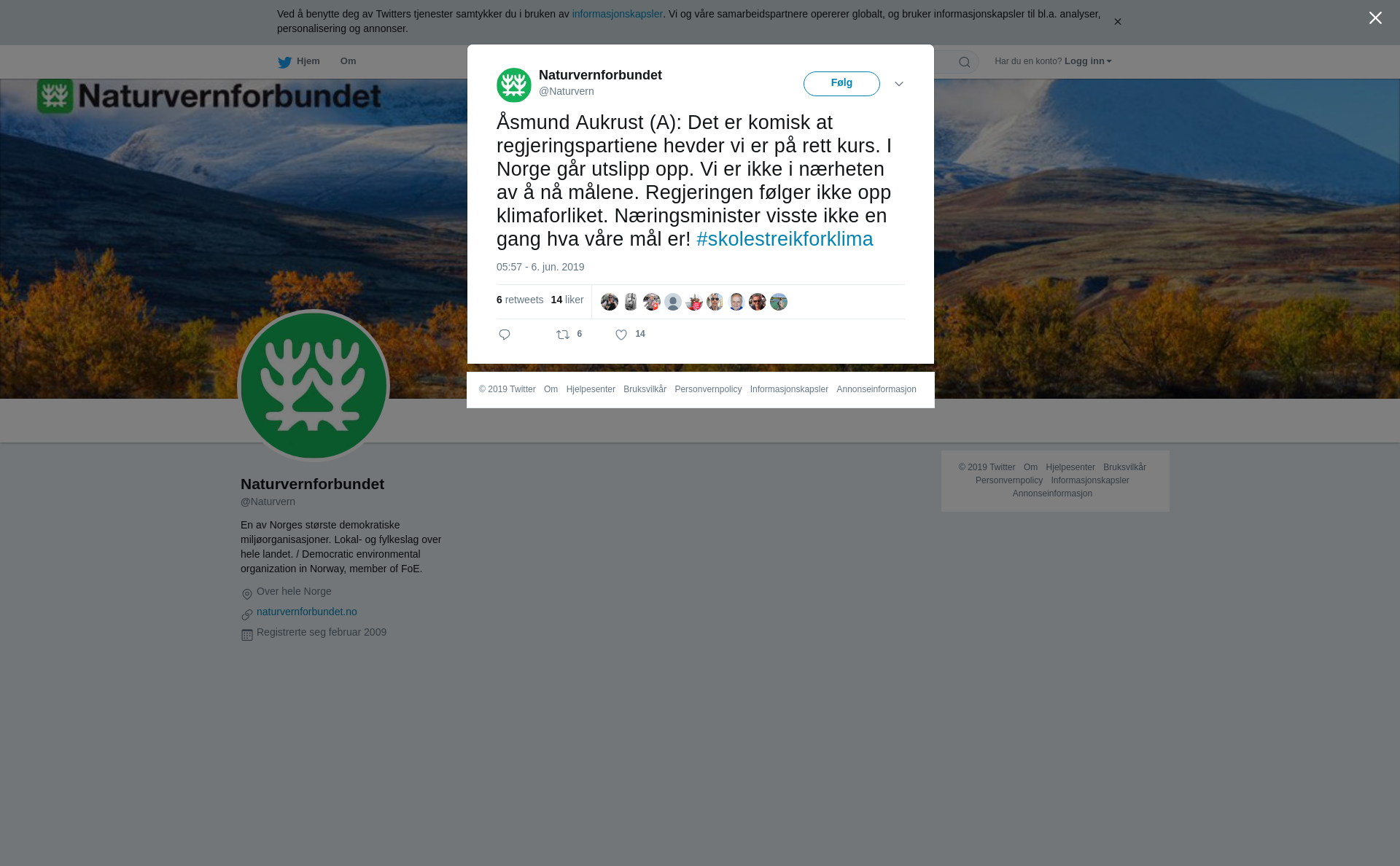This screenshot has width=1400, height=866.
Task: Visit naturvernforbundet.no profile link
Action: point(307,612)
